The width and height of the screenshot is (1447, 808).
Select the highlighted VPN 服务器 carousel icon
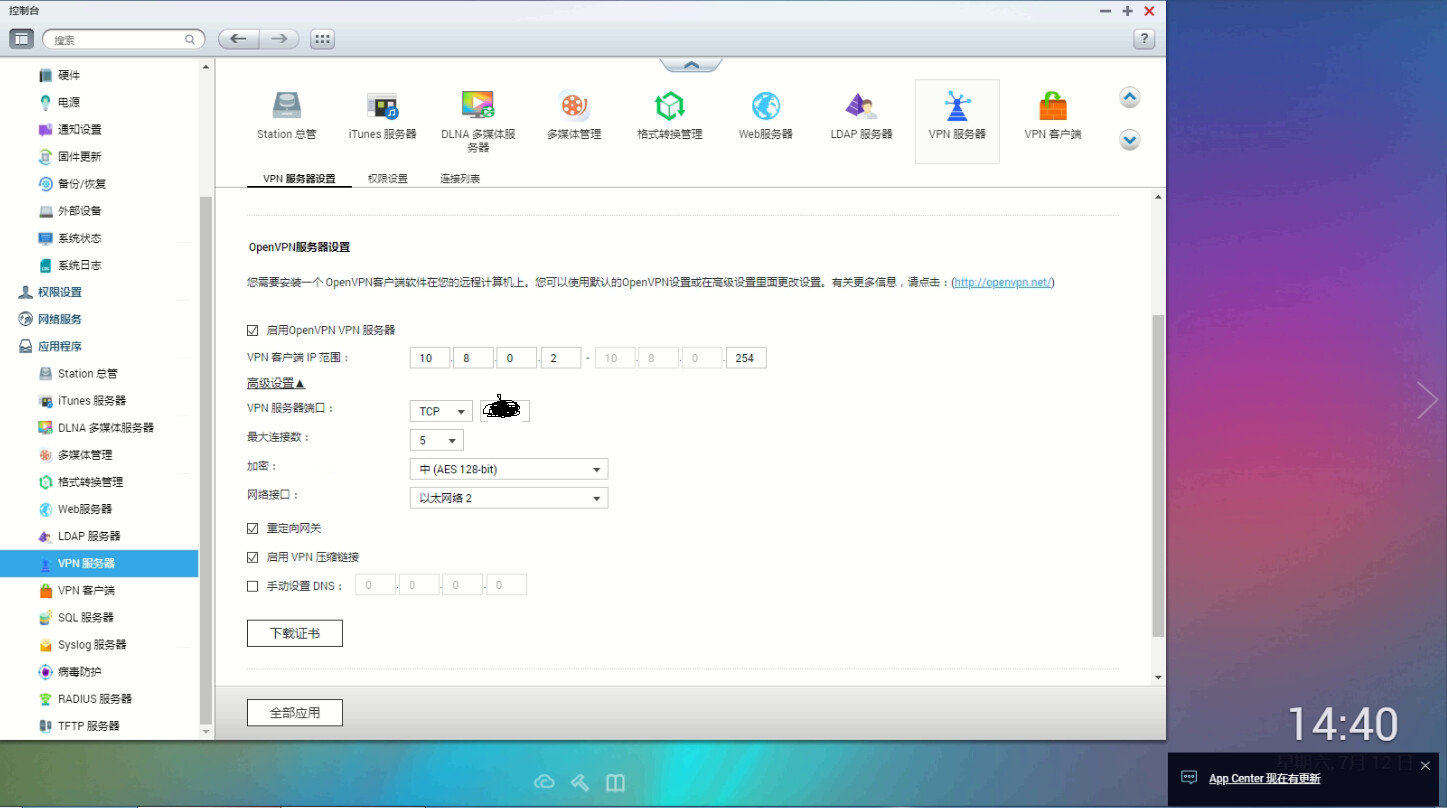coord(957,121)
